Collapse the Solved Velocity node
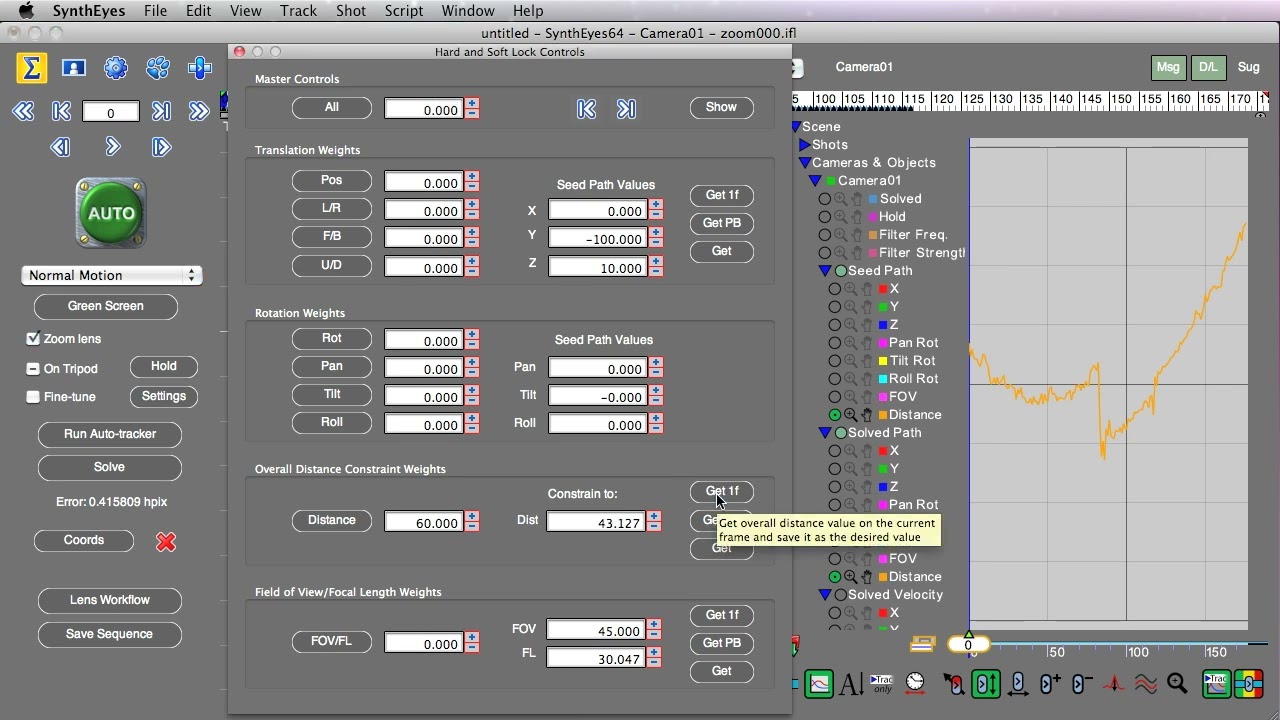The image size is (1280, 720). 825,595
